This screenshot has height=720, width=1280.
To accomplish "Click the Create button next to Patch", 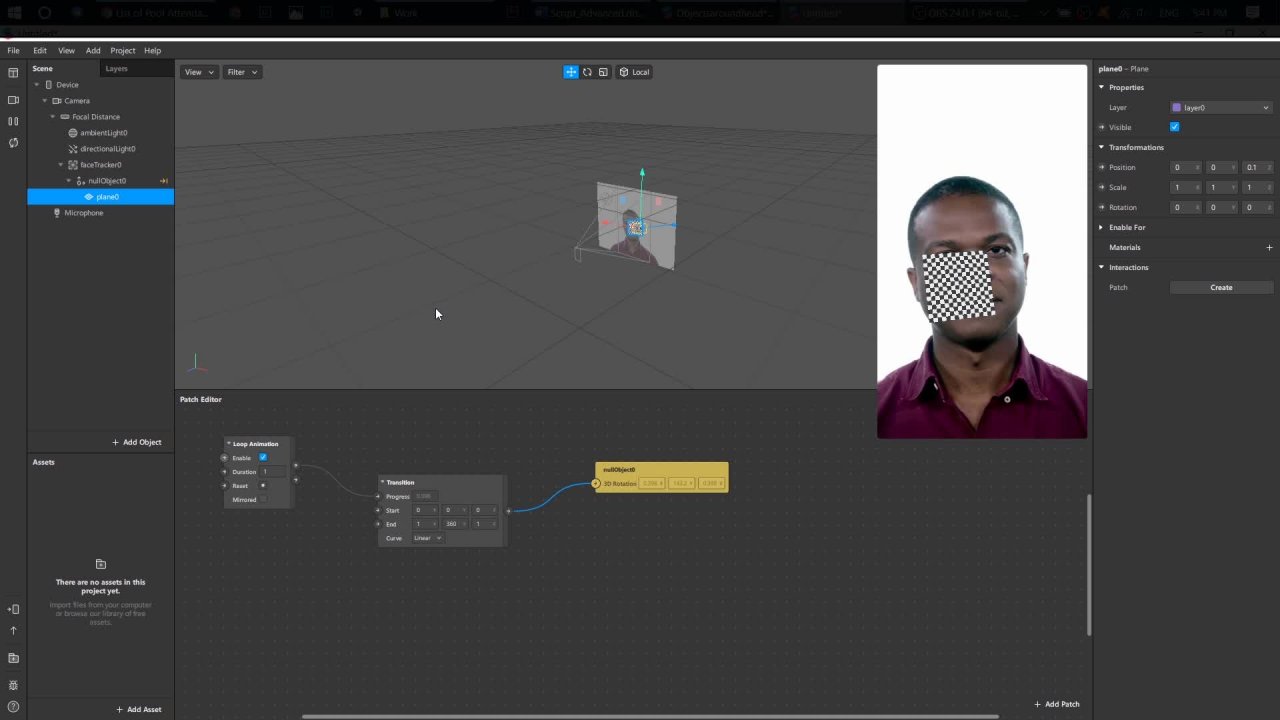I will (x=1221, y=287).
